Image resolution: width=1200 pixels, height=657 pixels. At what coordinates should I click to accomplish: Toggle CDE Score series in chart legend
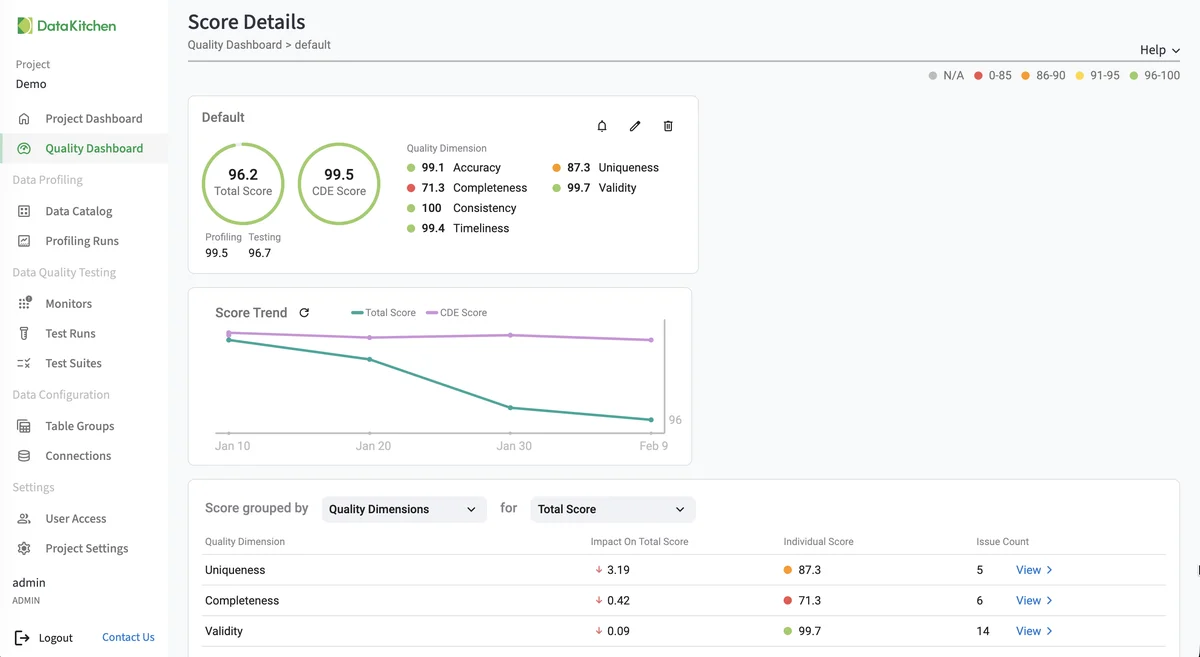(456, 313)
